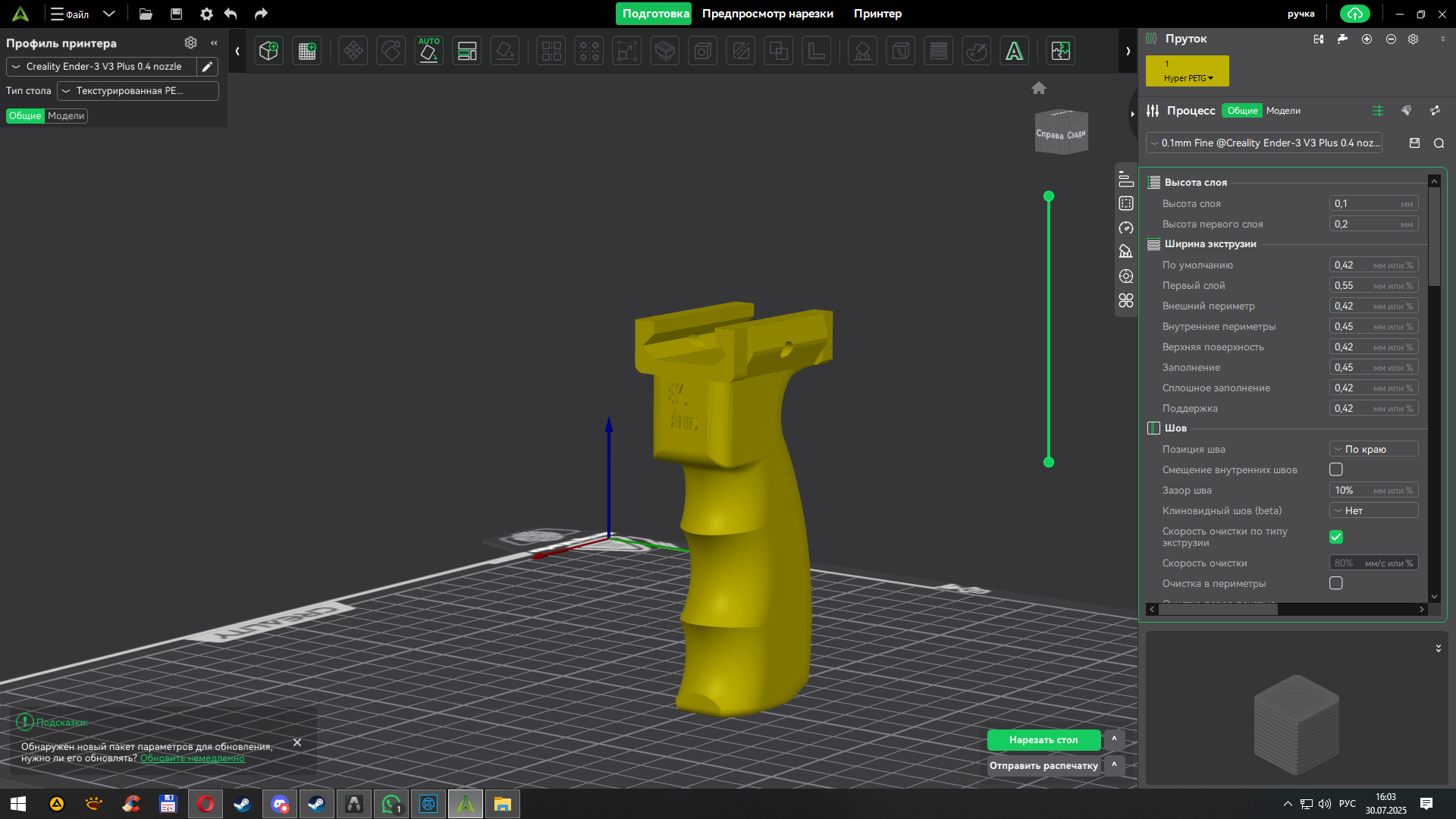Click the Add plate grid icon
The width and height of the screenshot is (1456, 819).
tap(307, 51)
